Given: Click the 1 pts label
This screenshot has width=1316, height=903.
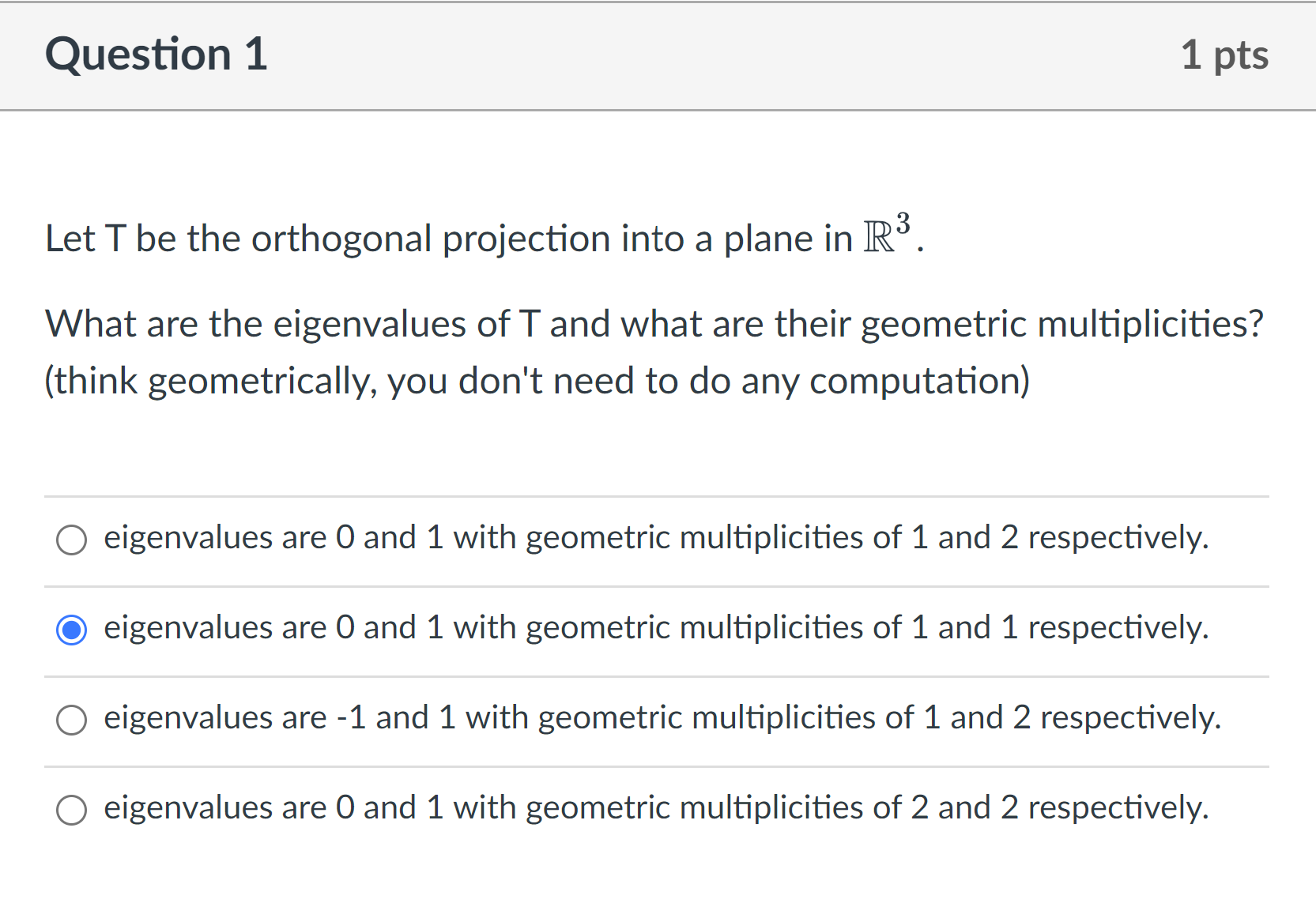Looking at the screenshot, I should [x=1224, y=54].
